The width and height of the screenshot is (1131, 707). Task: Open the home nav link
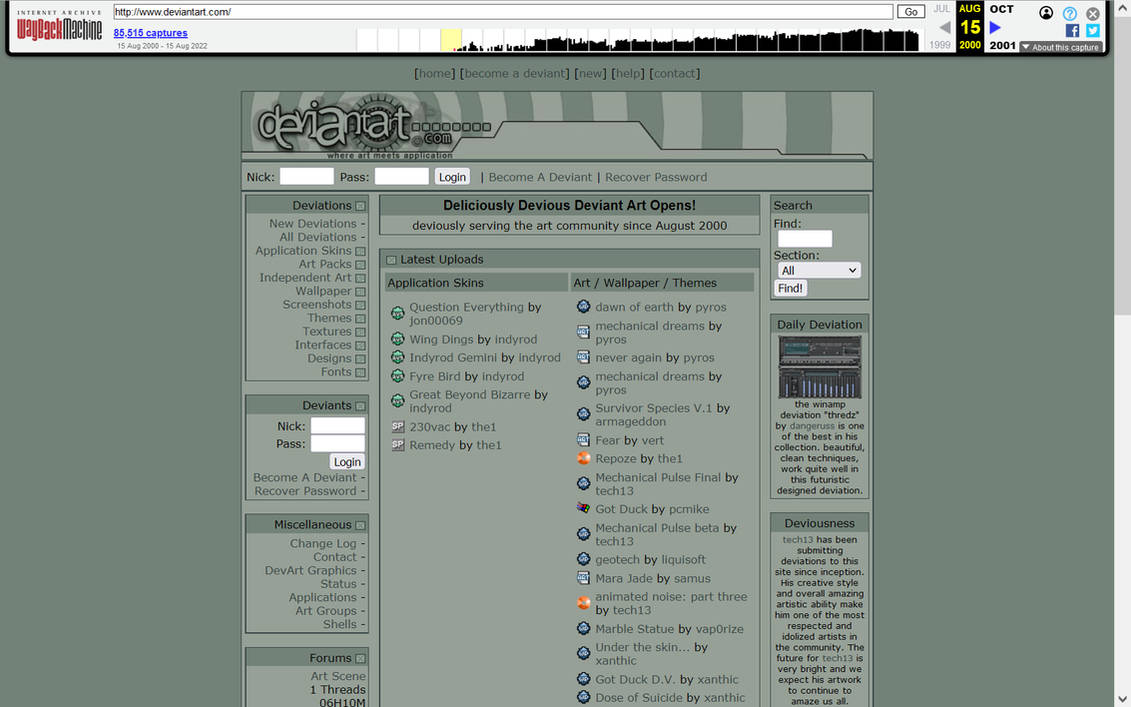point(435,74)
